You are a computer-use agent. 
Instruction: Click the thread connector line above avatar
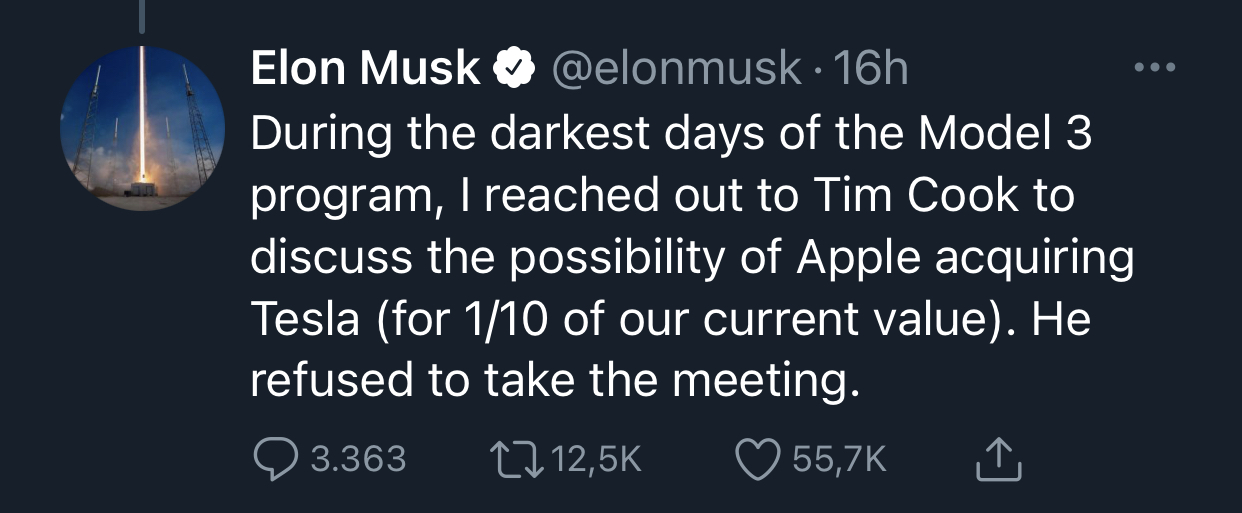[141, 15]
